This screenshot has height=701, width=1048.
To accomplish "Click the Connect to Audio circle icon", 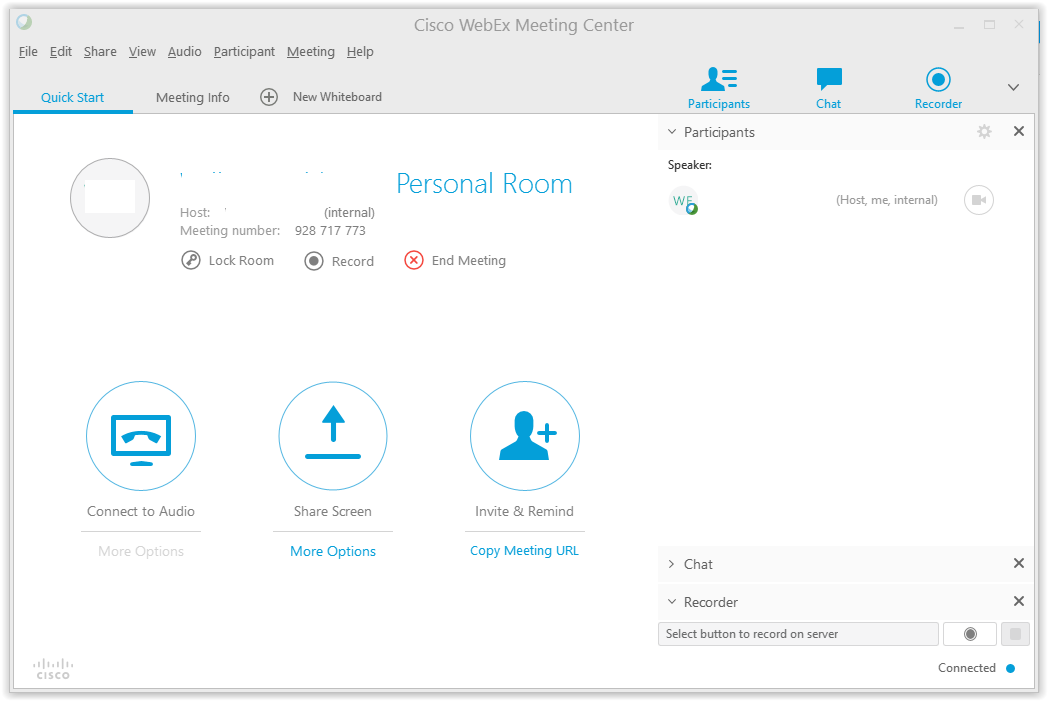I will coord(141,436).
